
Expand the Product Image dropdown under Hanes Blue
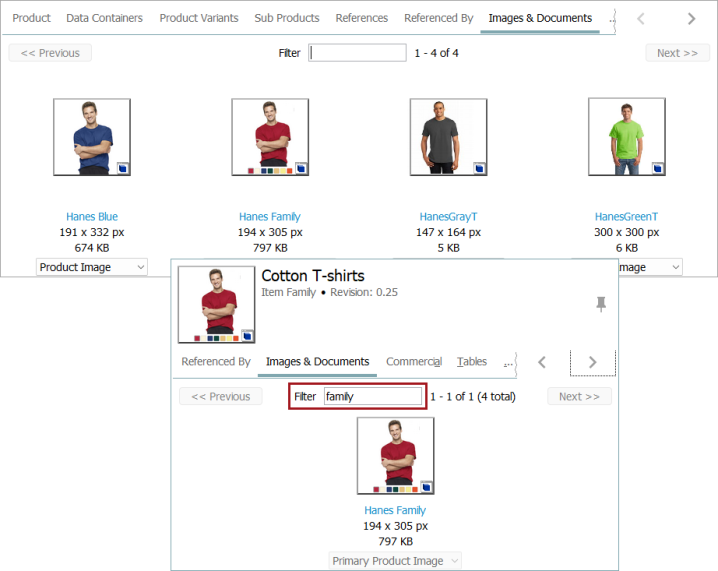pyautogui.click(x=92, y=267)
